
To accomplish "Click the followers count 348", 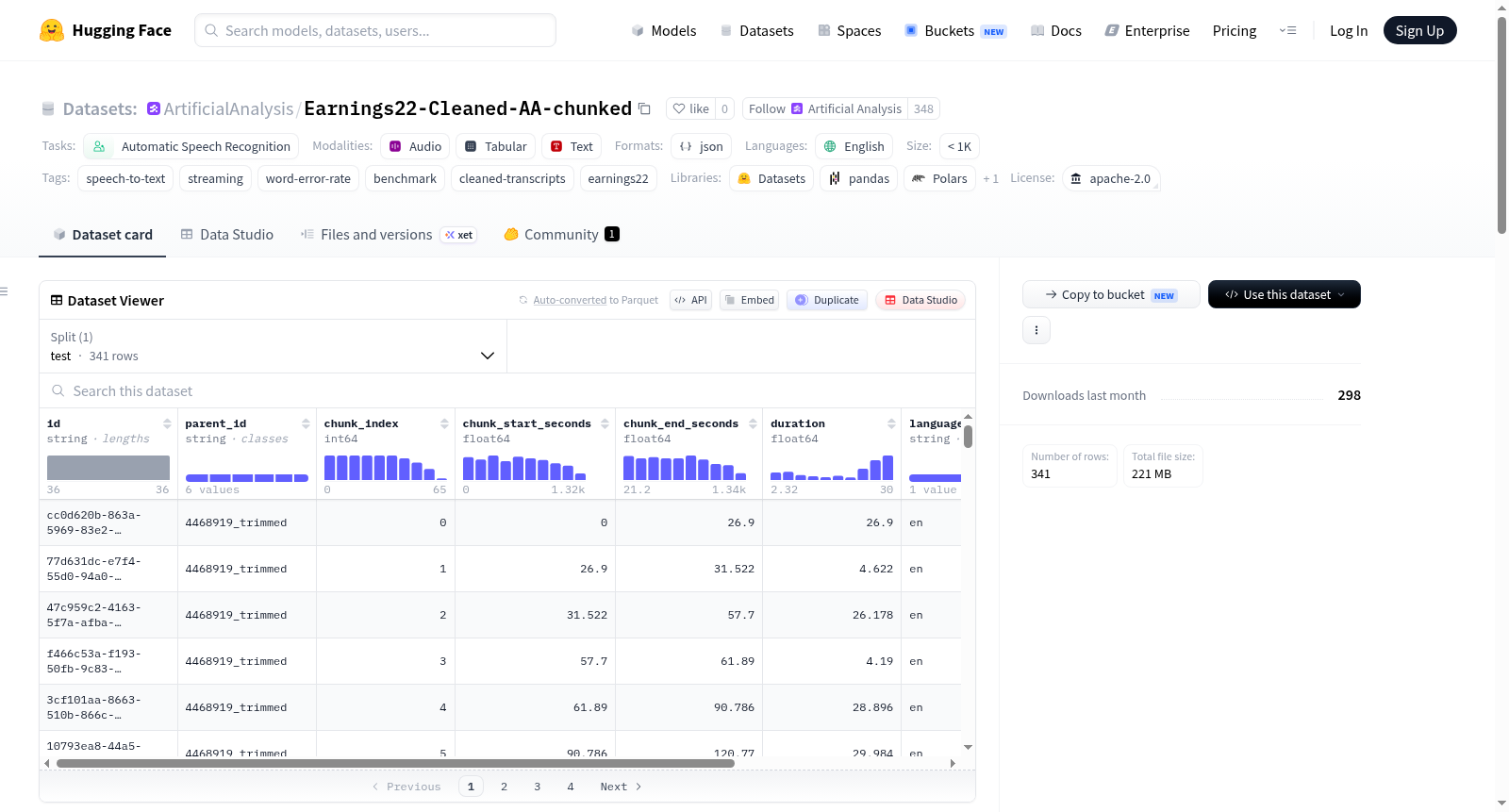I will (x=923, y=108).
